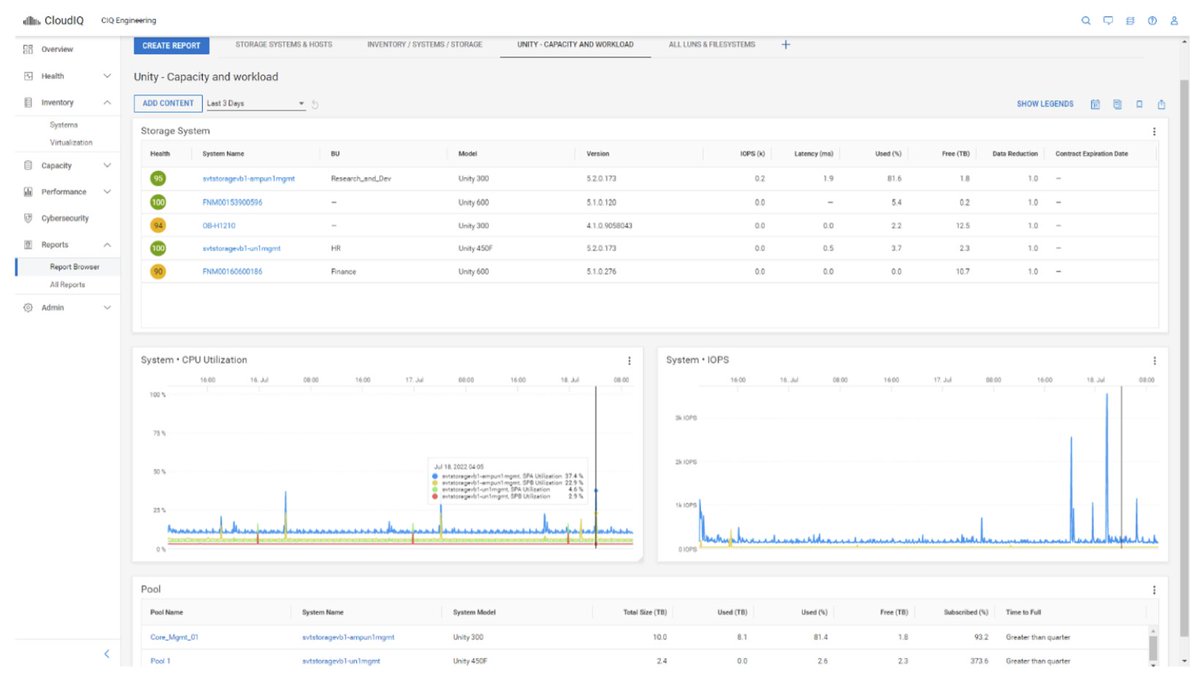1200x684 pixels.
Task: Open Virtualization under Inventory
Action: [x=71, y=143]
